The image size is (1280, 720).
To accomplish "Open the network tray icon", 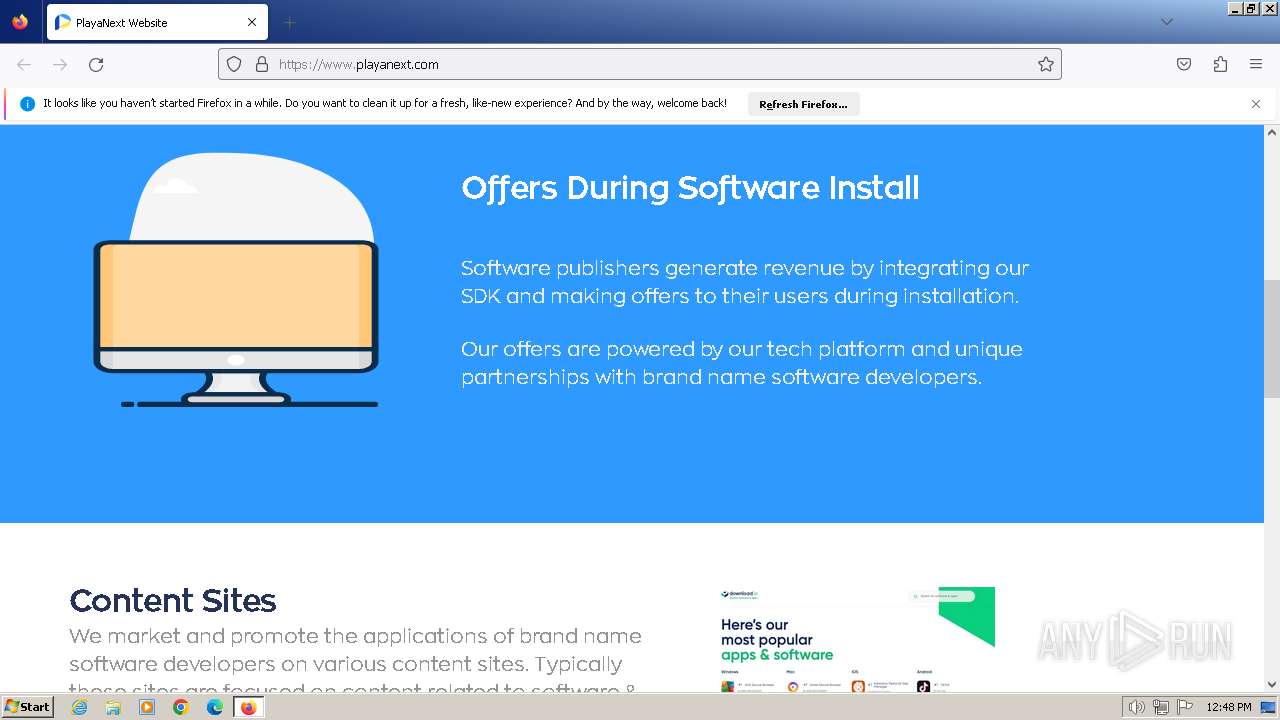I will (x=1160, y=707).
